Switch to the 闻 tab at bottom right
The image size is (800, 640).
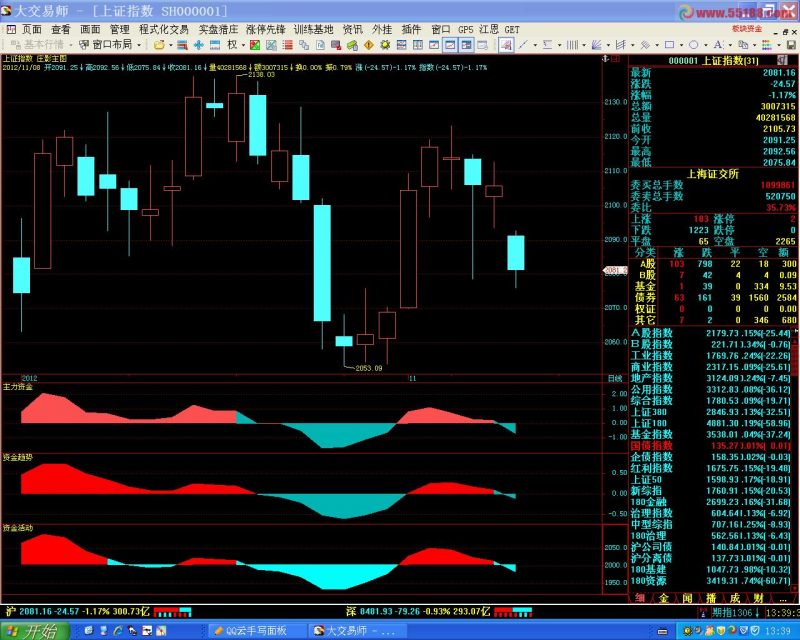[687, 598]
